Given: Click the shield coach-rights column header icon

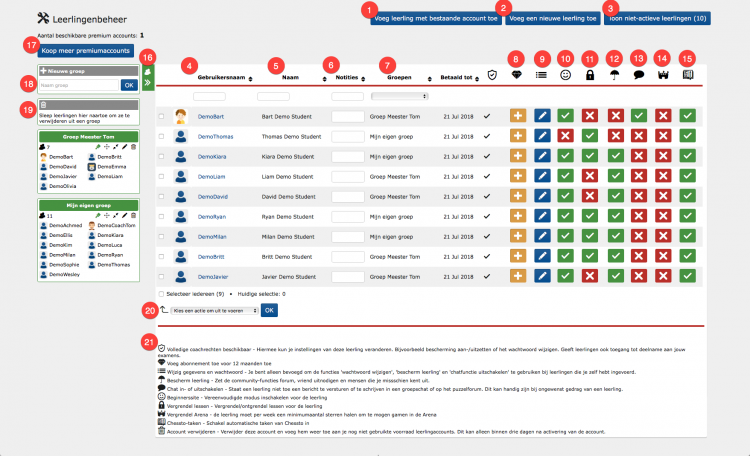Looking at the screenshot, I should pos(492,75).
